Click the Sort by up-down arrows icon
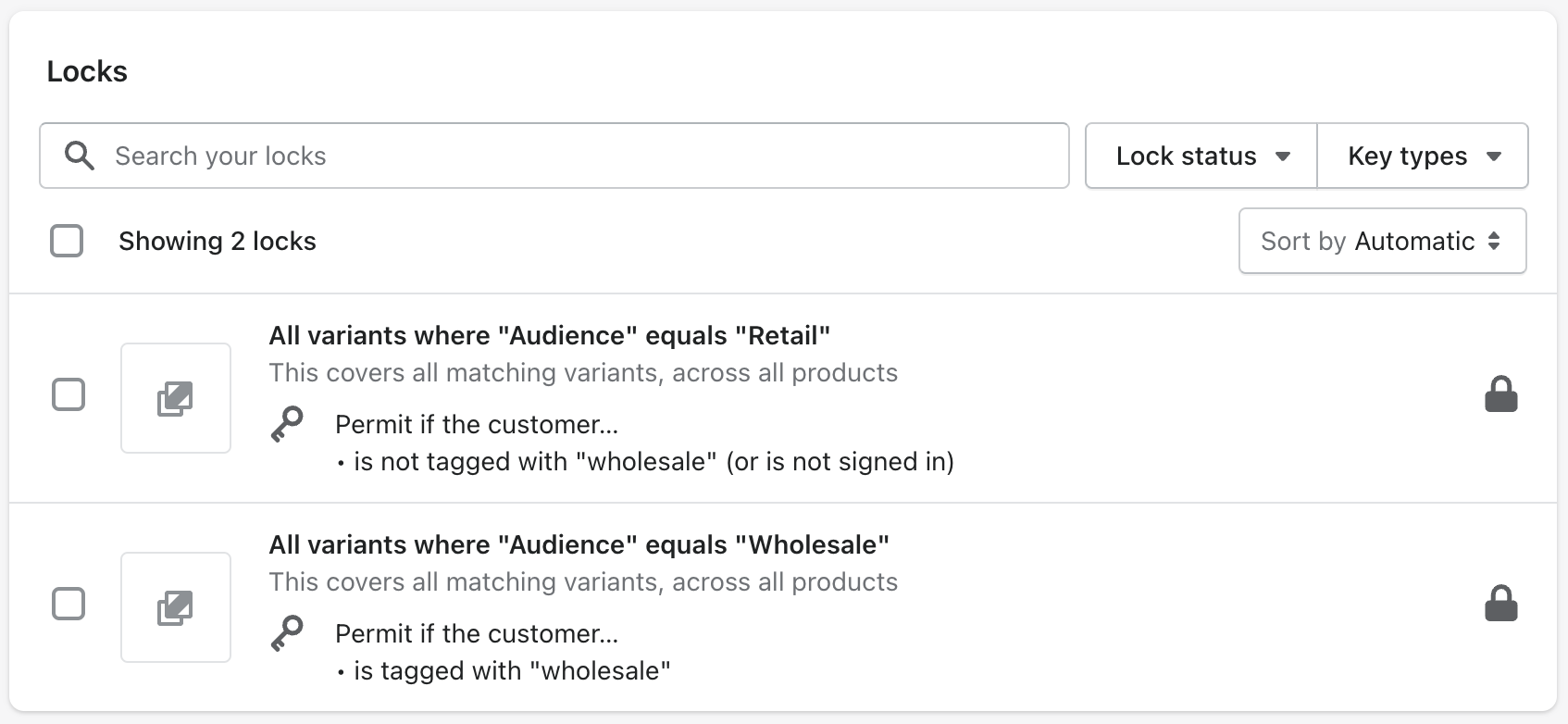 click(1493, 241)
